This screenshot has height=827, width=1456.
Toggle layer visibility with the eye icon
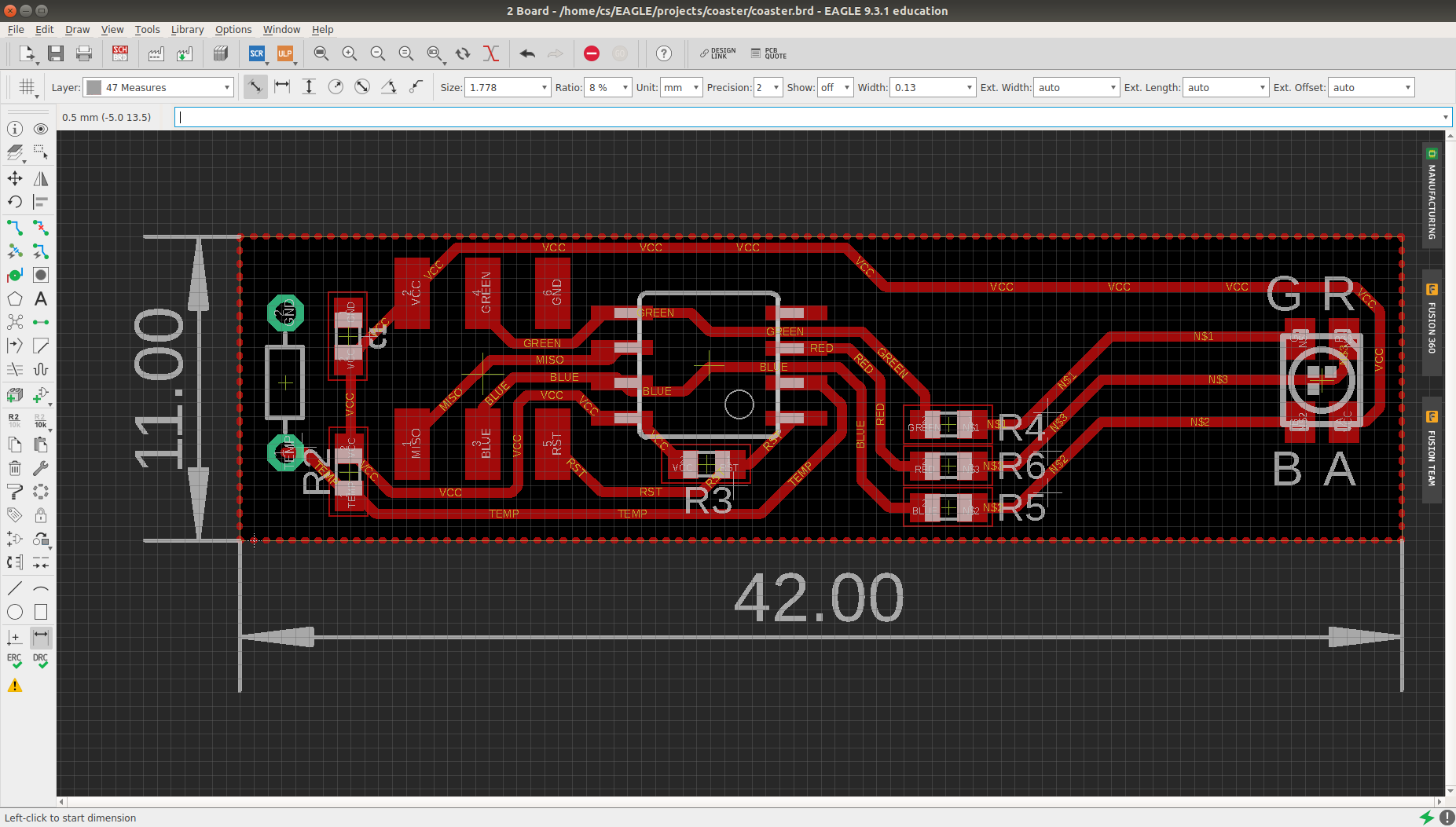click(41, 129)
